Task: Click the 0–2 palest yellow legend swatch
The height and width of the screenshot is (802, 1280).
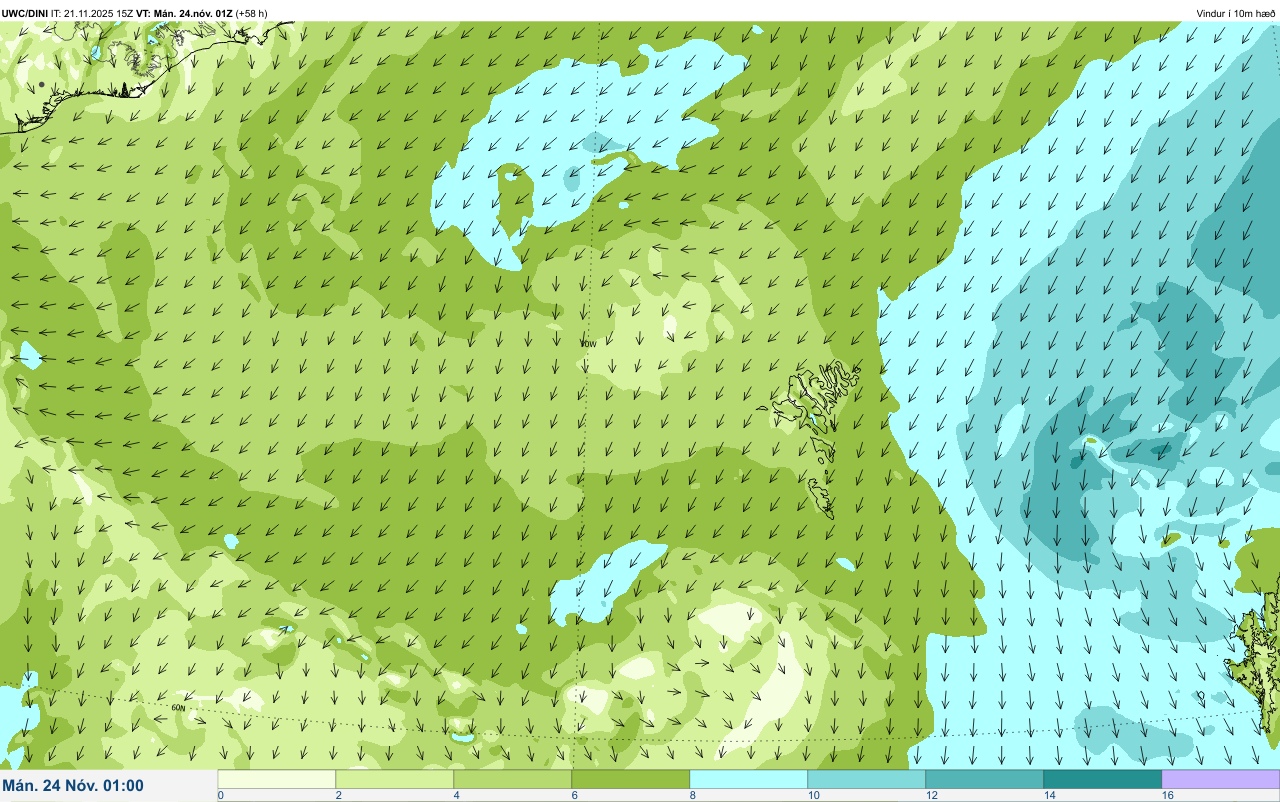Action: pyautogui.click(x=277, y=779)
